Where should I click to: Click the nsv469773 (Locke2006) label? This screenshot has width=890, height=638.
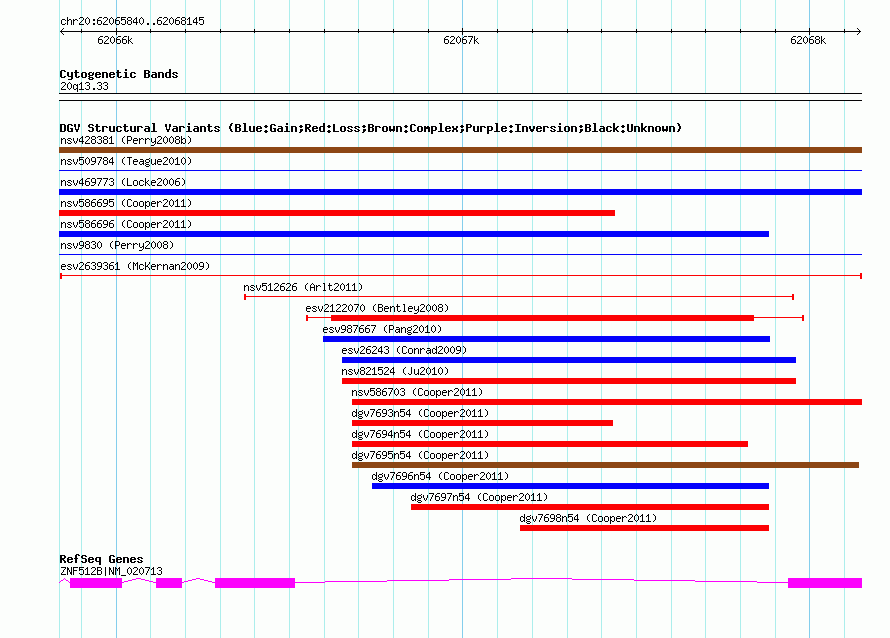(123, 182)
